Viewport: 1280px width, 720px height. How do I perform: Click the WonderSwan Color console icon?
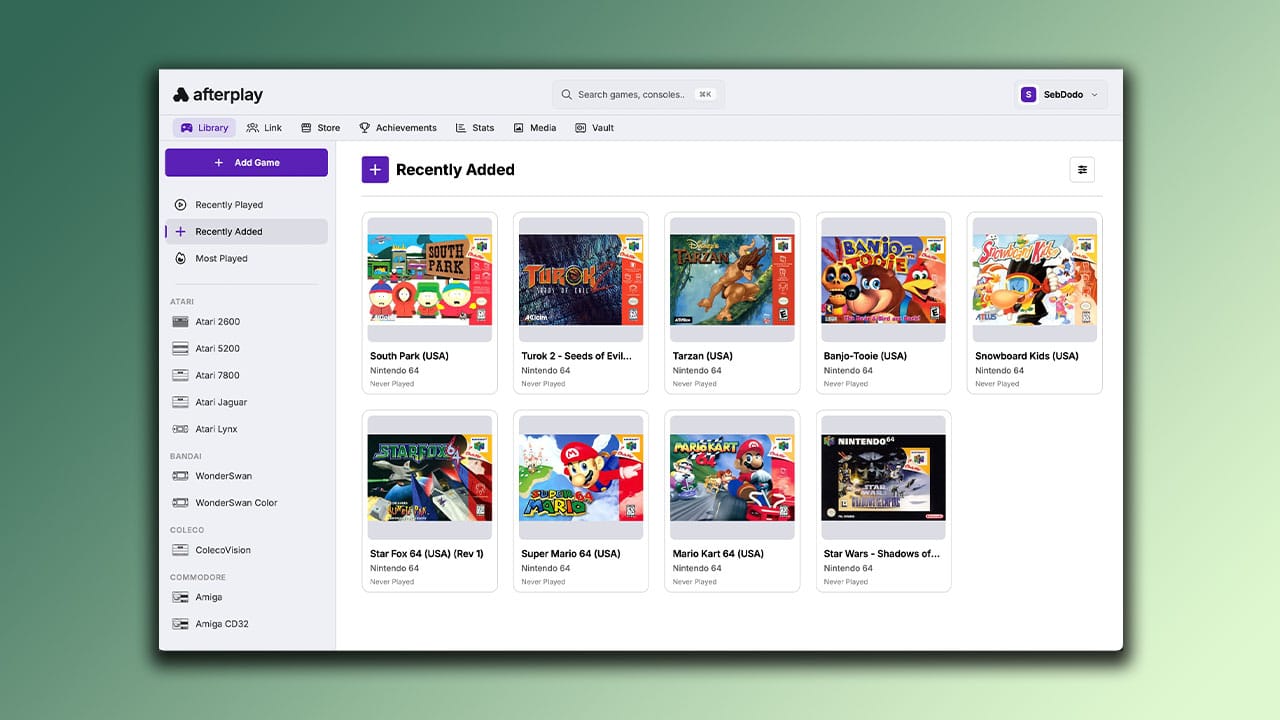click(x=180, y=503)
